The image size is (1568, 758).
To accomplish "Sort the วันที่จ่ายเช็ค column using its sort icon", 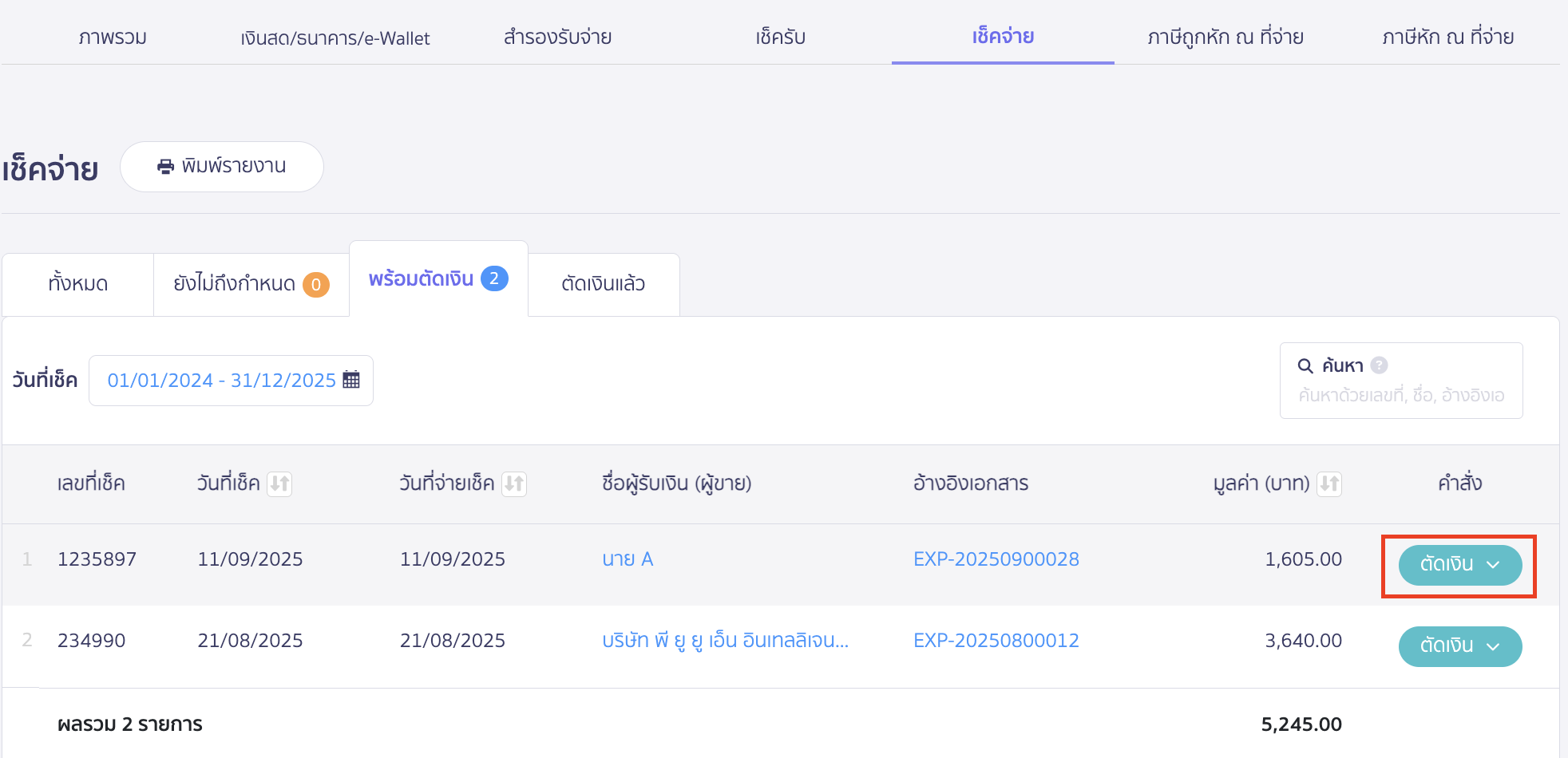I will click(516, 484).
